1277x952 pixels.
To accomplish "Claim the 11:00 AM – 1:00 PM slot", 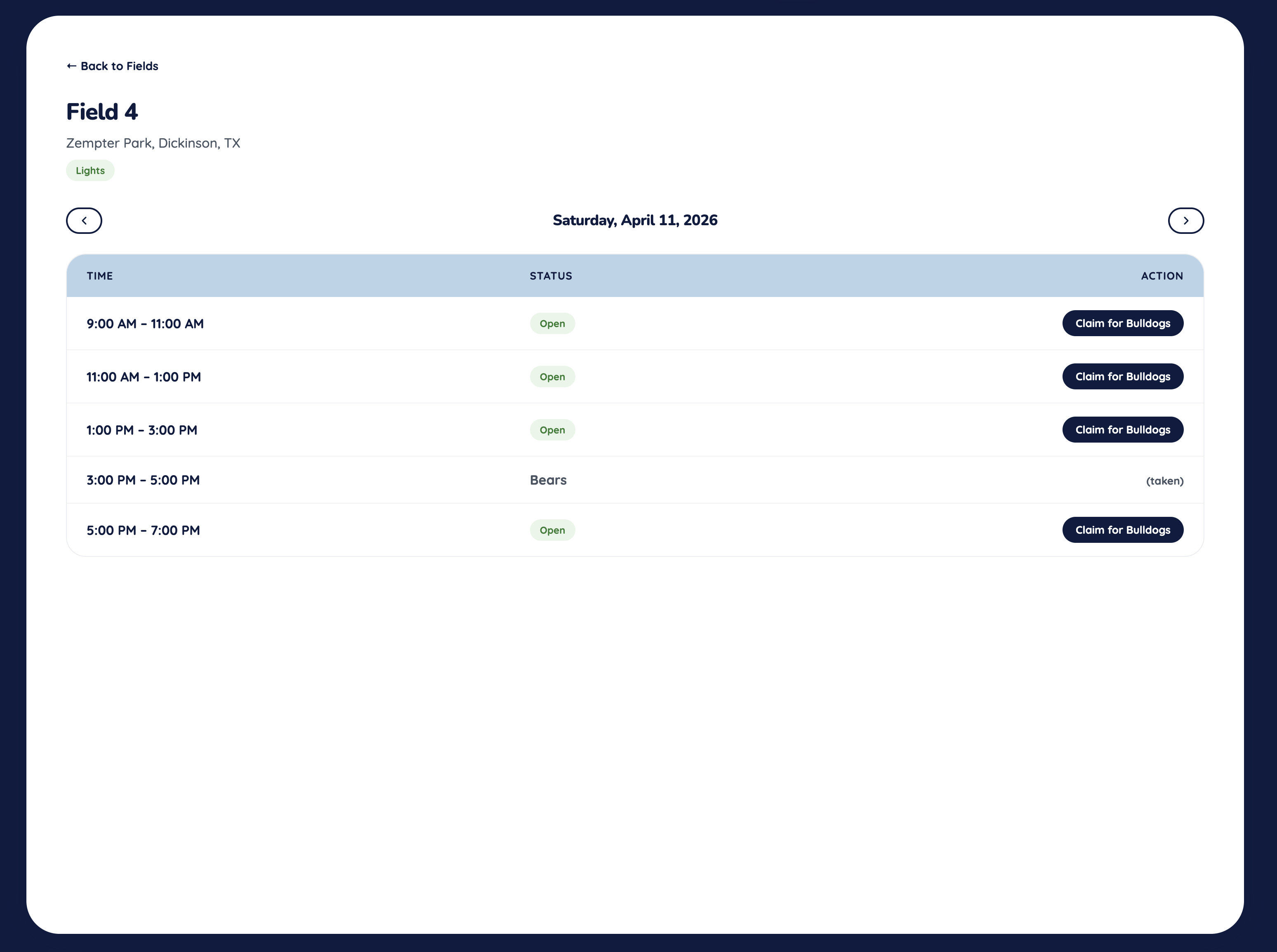I will (1122, 376).
